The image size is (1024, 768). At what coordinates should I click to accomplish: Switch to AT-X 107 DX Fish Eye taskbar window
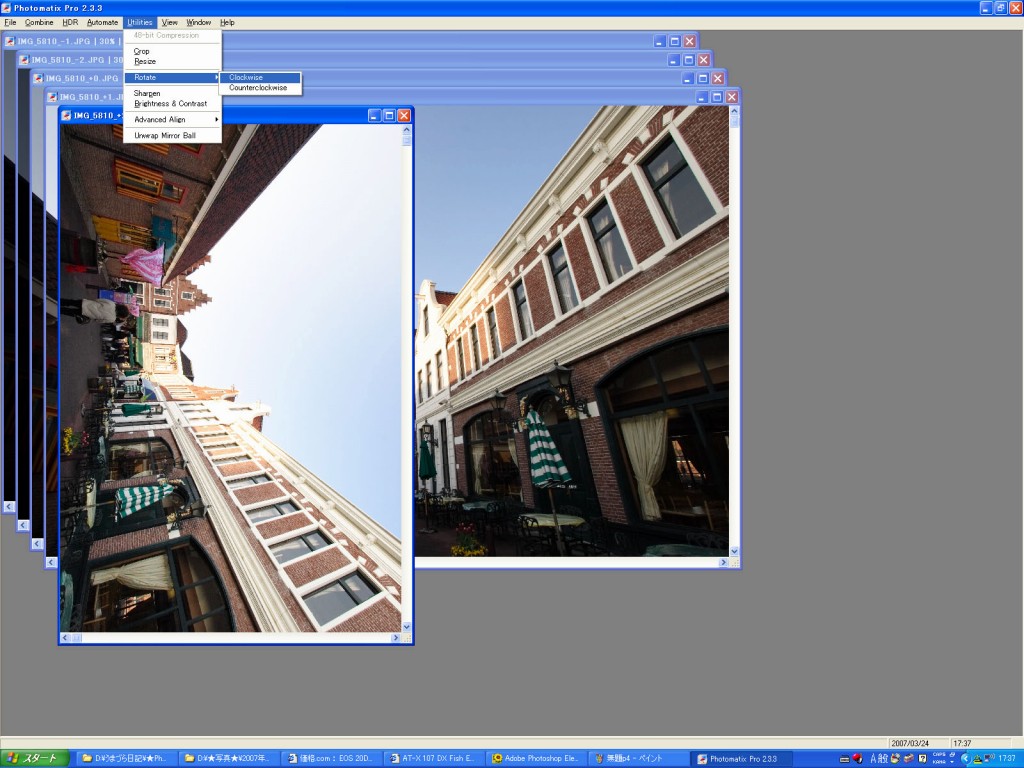point(434,758)
